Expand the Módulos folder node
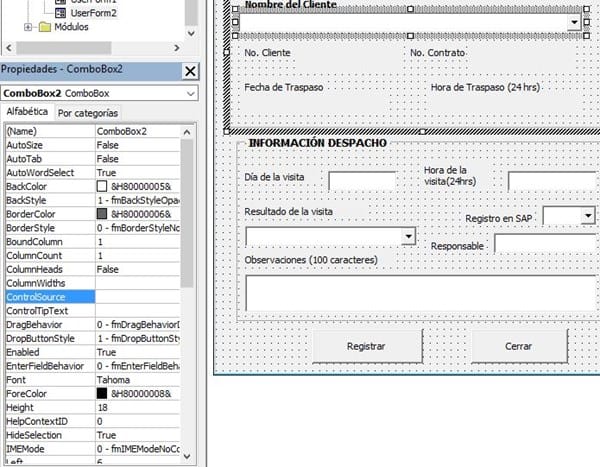Viewport: 600px width, 467px height. click(x=28, y=27)
